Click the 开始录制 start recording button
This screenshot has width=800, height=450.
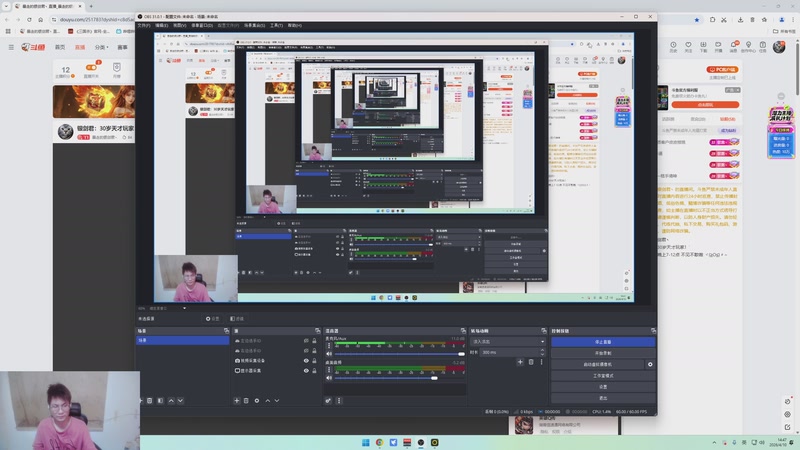click(x=603, y=353)
